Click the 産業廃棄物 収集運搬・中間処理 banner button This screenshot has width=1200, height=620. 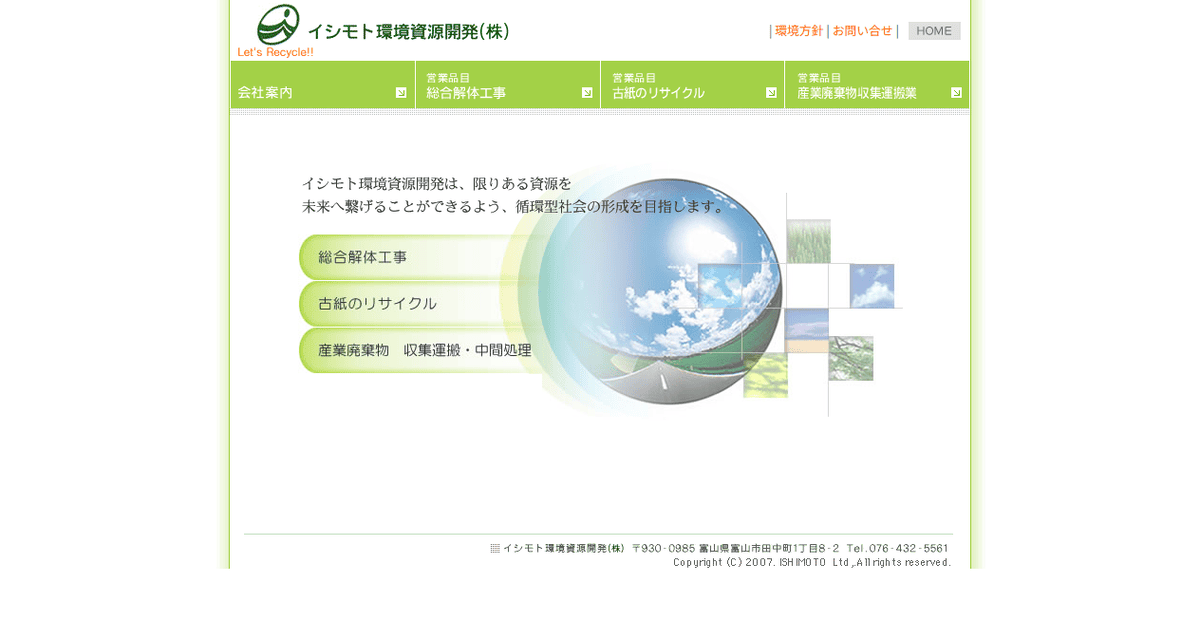(420, 350)
